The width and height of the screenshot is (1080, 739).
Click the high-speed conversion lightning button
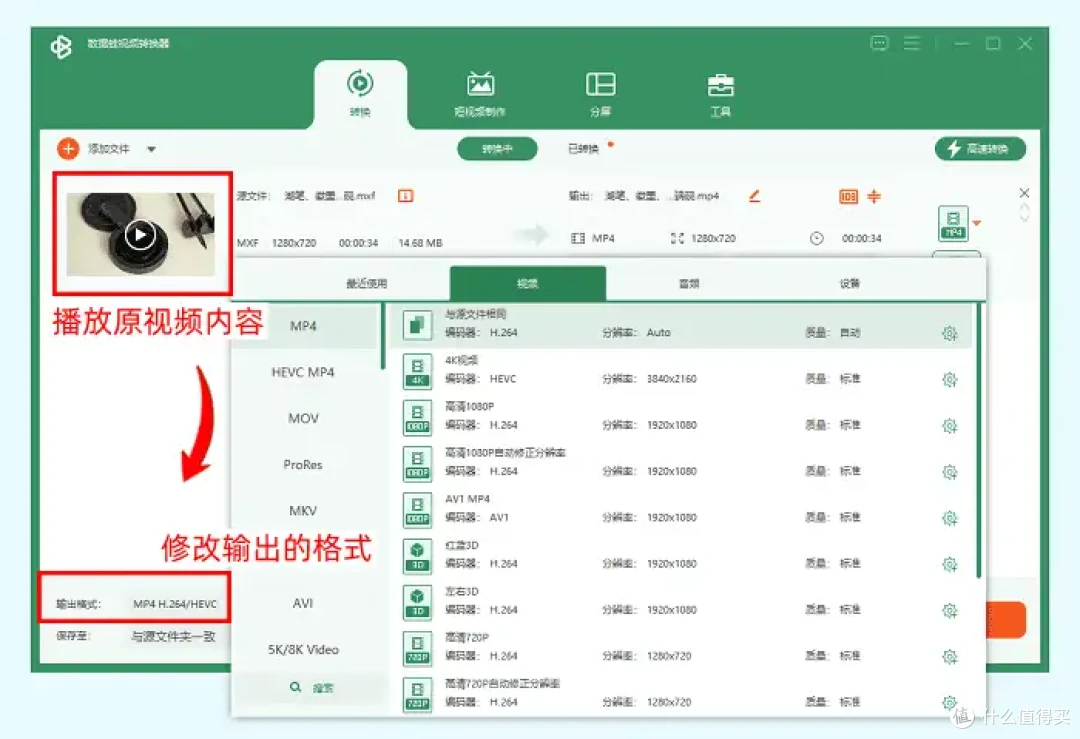click(980, 149)
